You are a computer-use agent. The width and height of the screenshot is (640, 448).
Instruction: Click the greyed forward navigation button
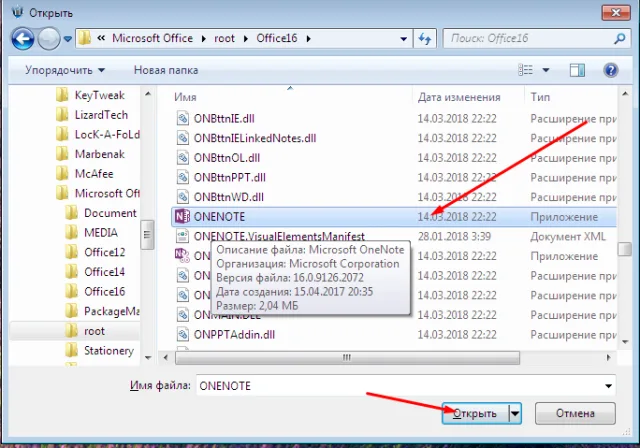(x=49, y=39)
